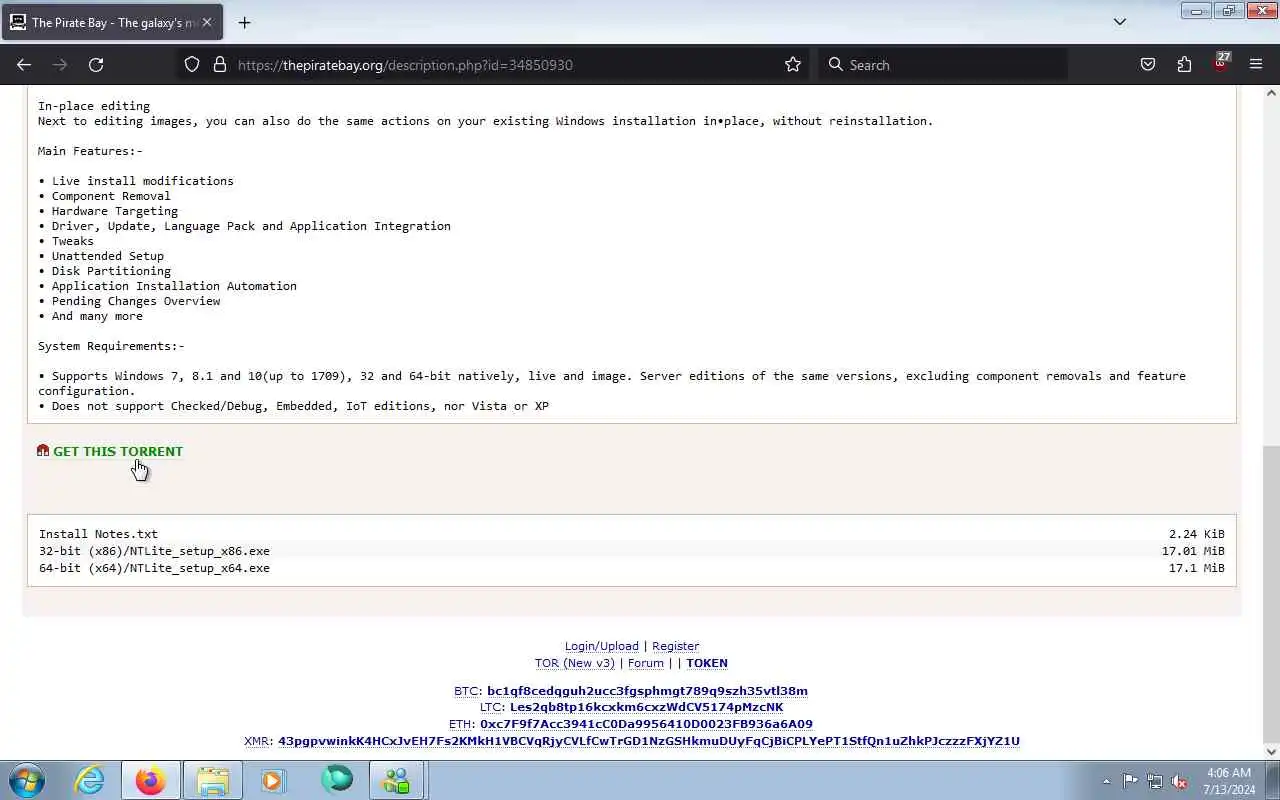The width and height of the screenshot is (1280, 800).
Task: Click the '17.01 MiB' size value
Action: (1193, 551)
